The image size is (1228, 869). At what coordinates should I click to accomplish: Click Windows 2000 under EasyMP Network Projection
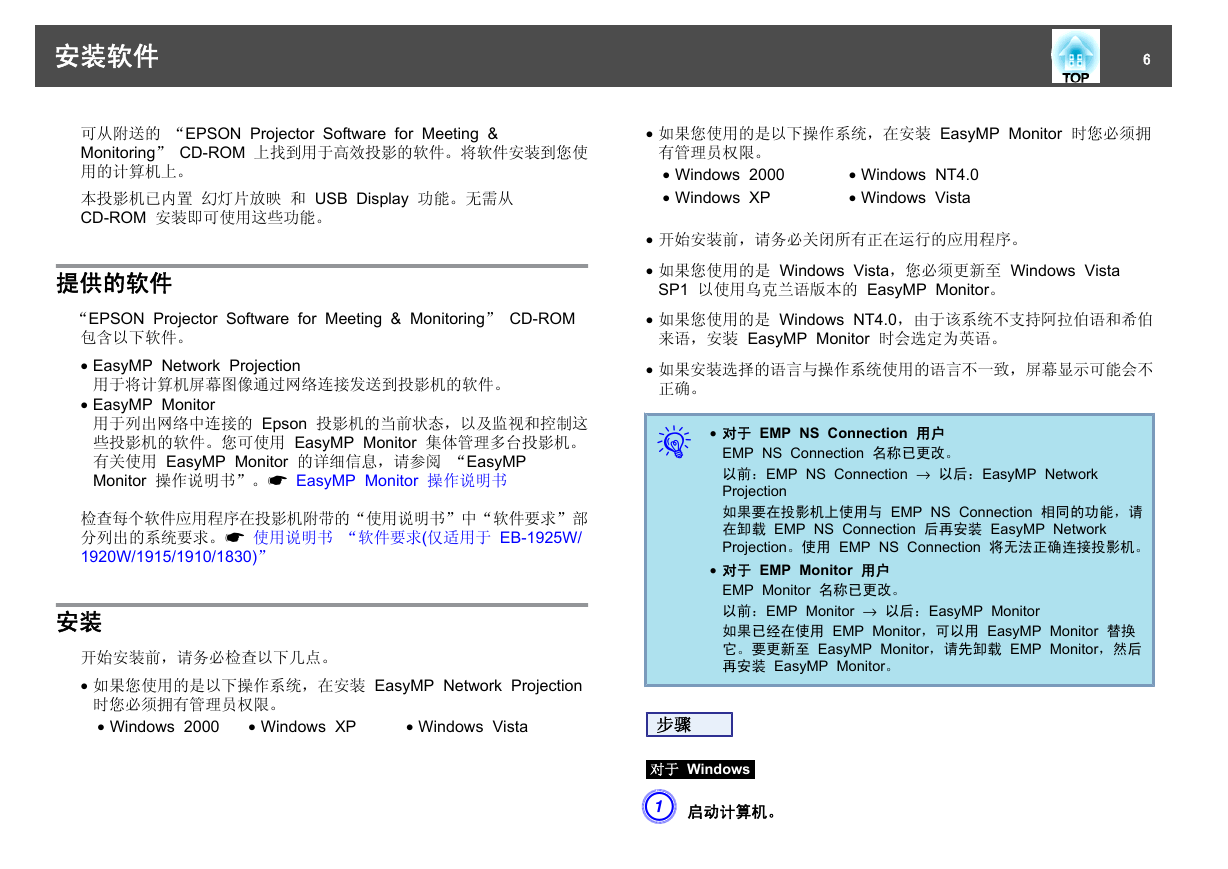[164, 727]
